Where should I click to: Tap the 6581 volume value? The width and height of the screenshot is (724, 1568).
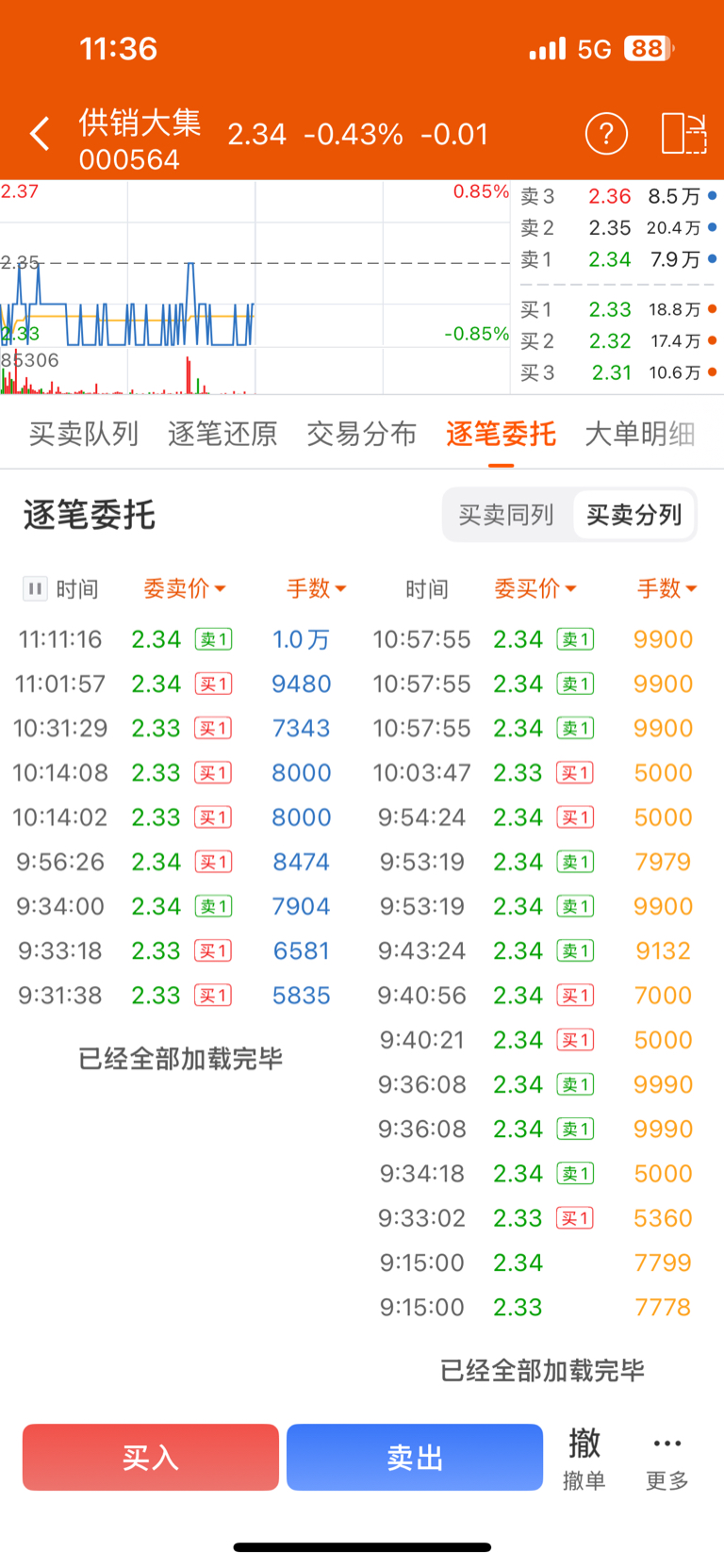pyautogui.click(x=302, y=950)
